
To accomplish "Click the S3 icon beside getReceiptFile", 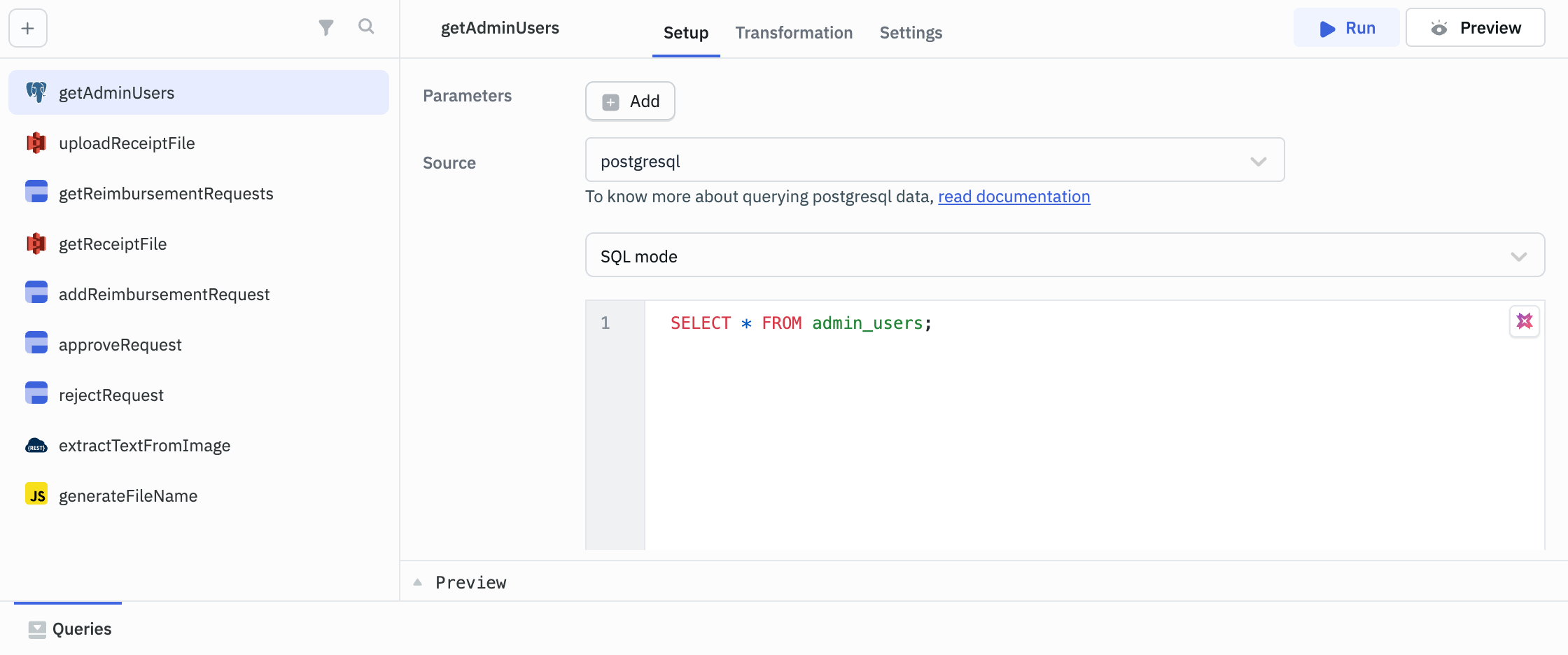I will 36,244.
